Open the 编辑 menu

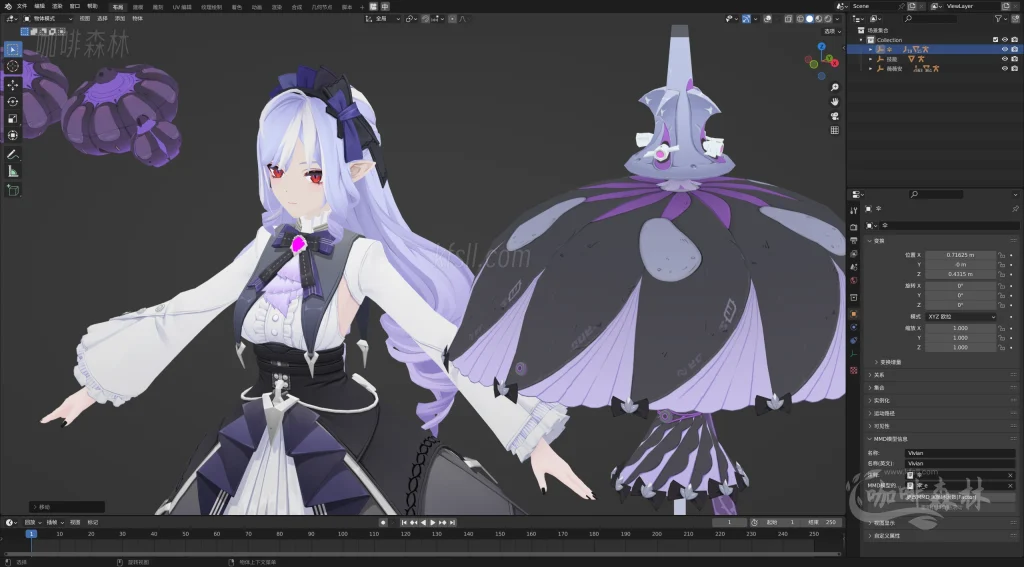pos(39,7)
